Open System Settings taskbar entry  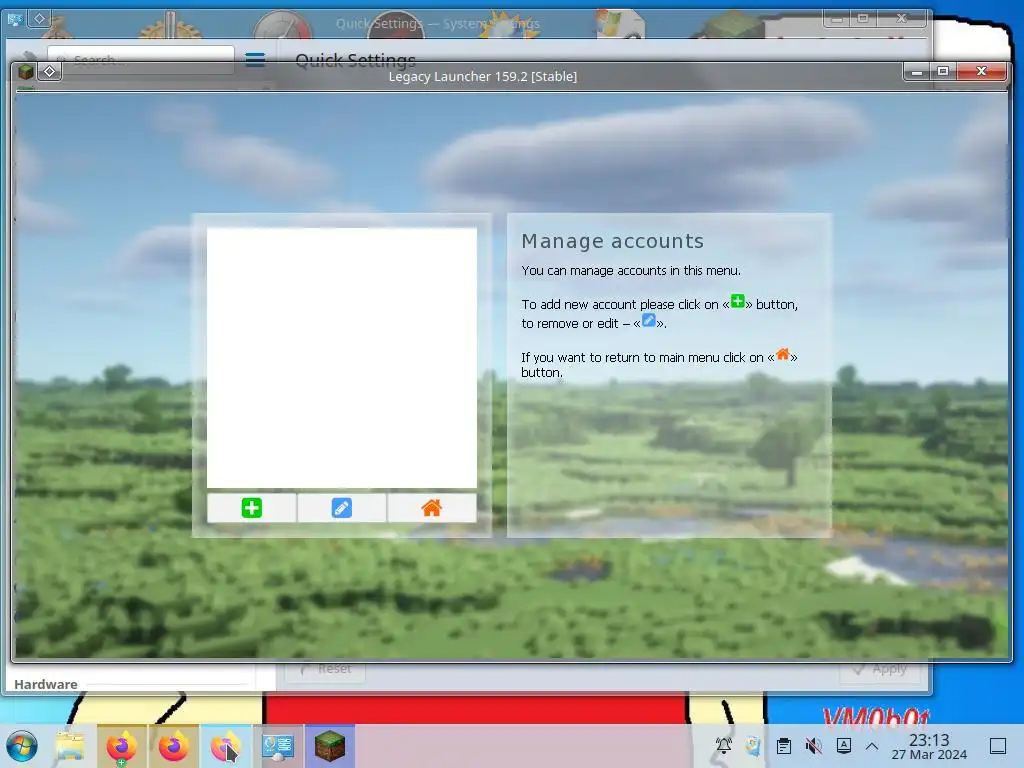[x=278, y=746]
